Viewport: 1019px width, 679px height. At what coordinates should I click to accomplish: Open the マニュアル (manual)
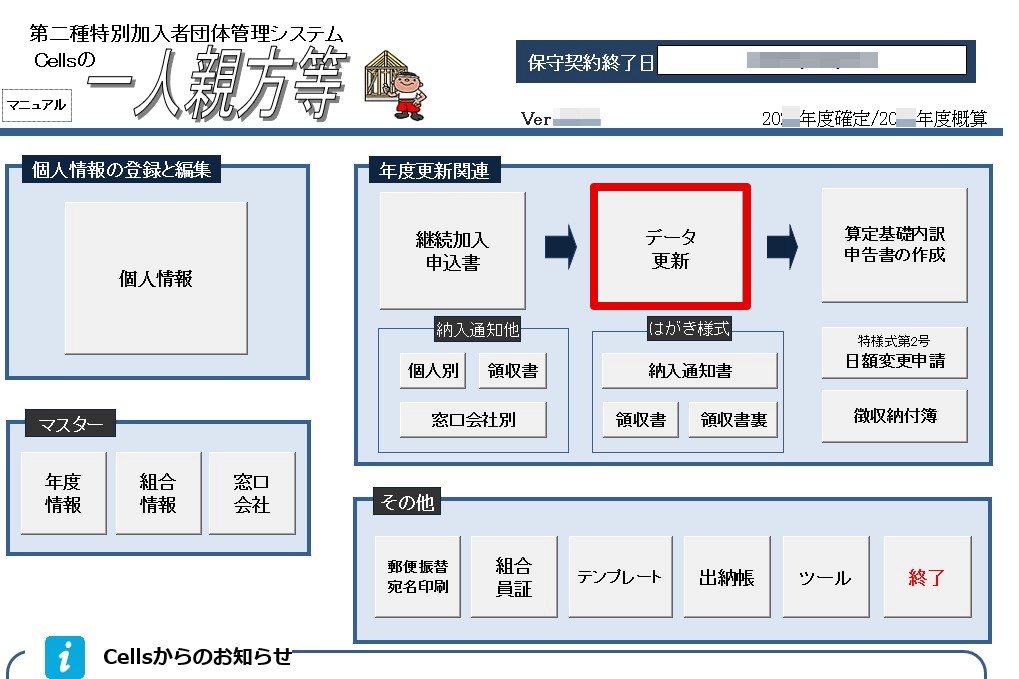click(37, 105)
